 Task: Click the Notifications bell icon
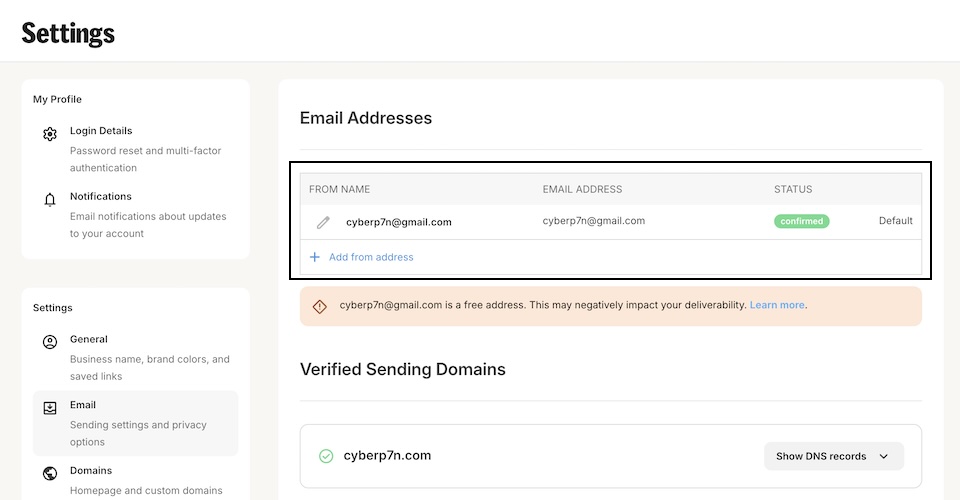pos(50,200)
